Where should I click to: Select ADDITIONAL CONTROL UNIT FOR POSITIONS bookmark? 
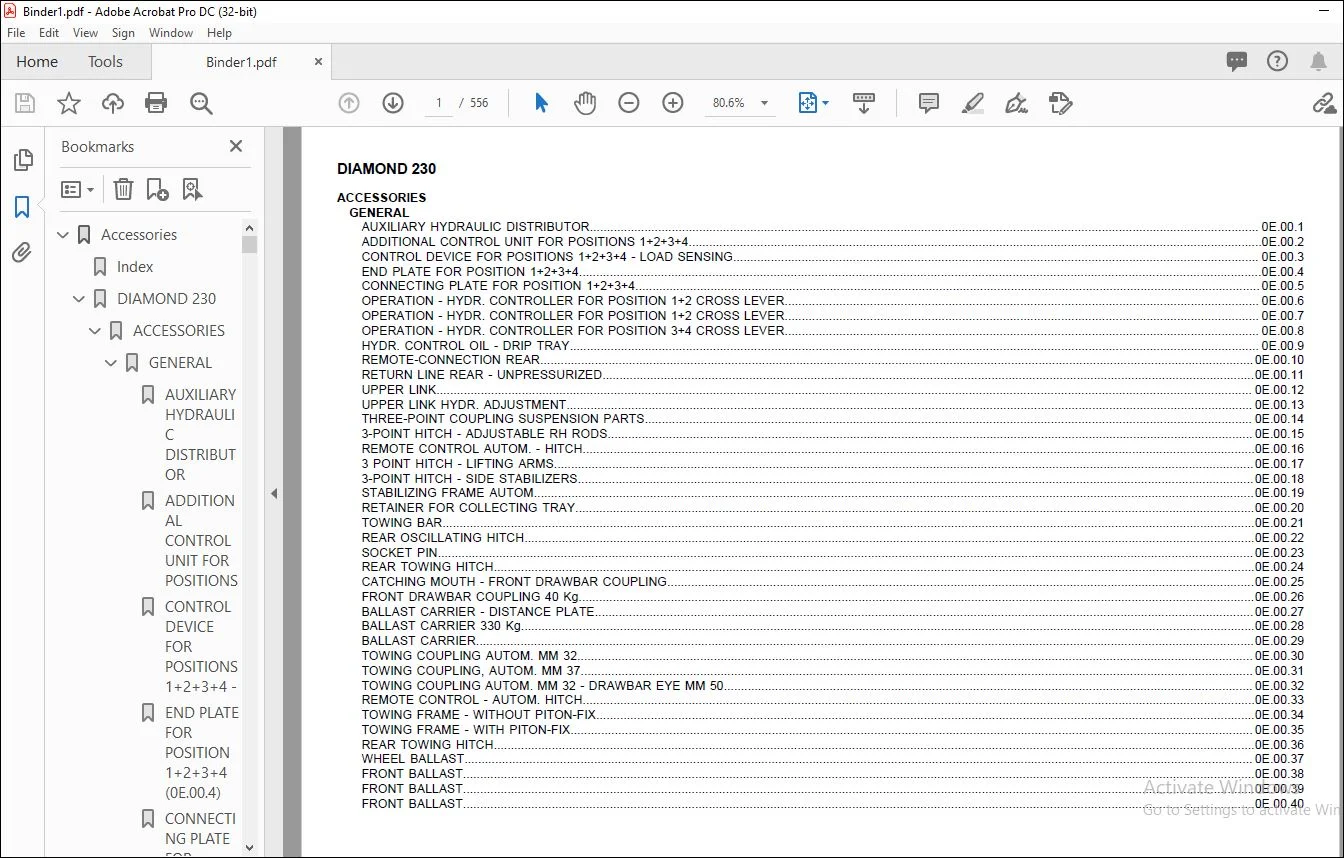click(x=201, y=541)
